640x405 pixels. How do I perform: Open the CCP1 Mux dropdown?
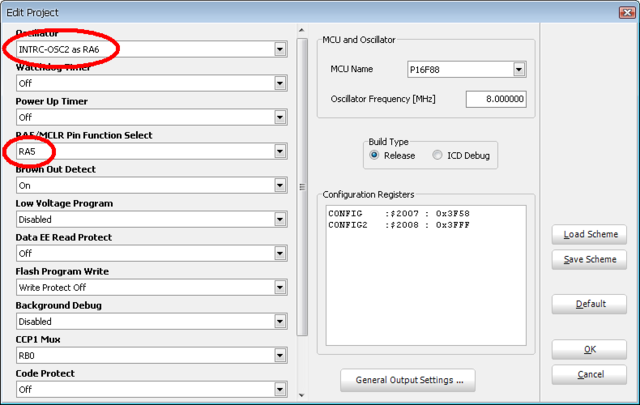point(151,356)
